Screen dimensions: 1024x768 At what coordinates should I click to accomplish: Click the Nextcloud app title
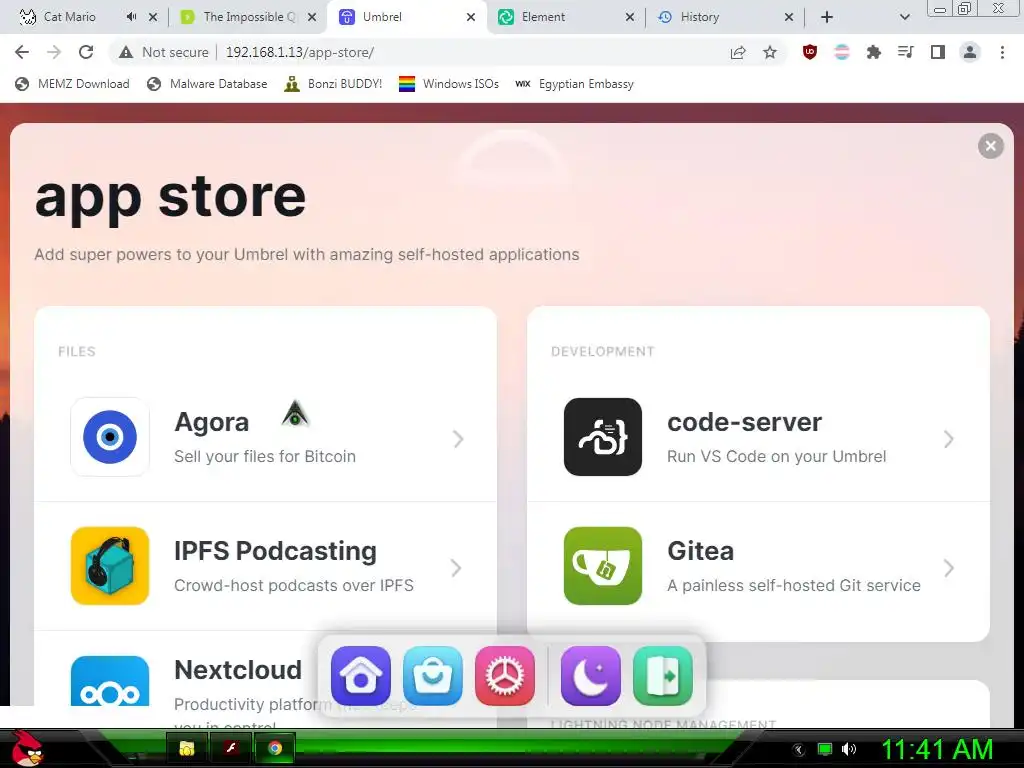(238, 670)
